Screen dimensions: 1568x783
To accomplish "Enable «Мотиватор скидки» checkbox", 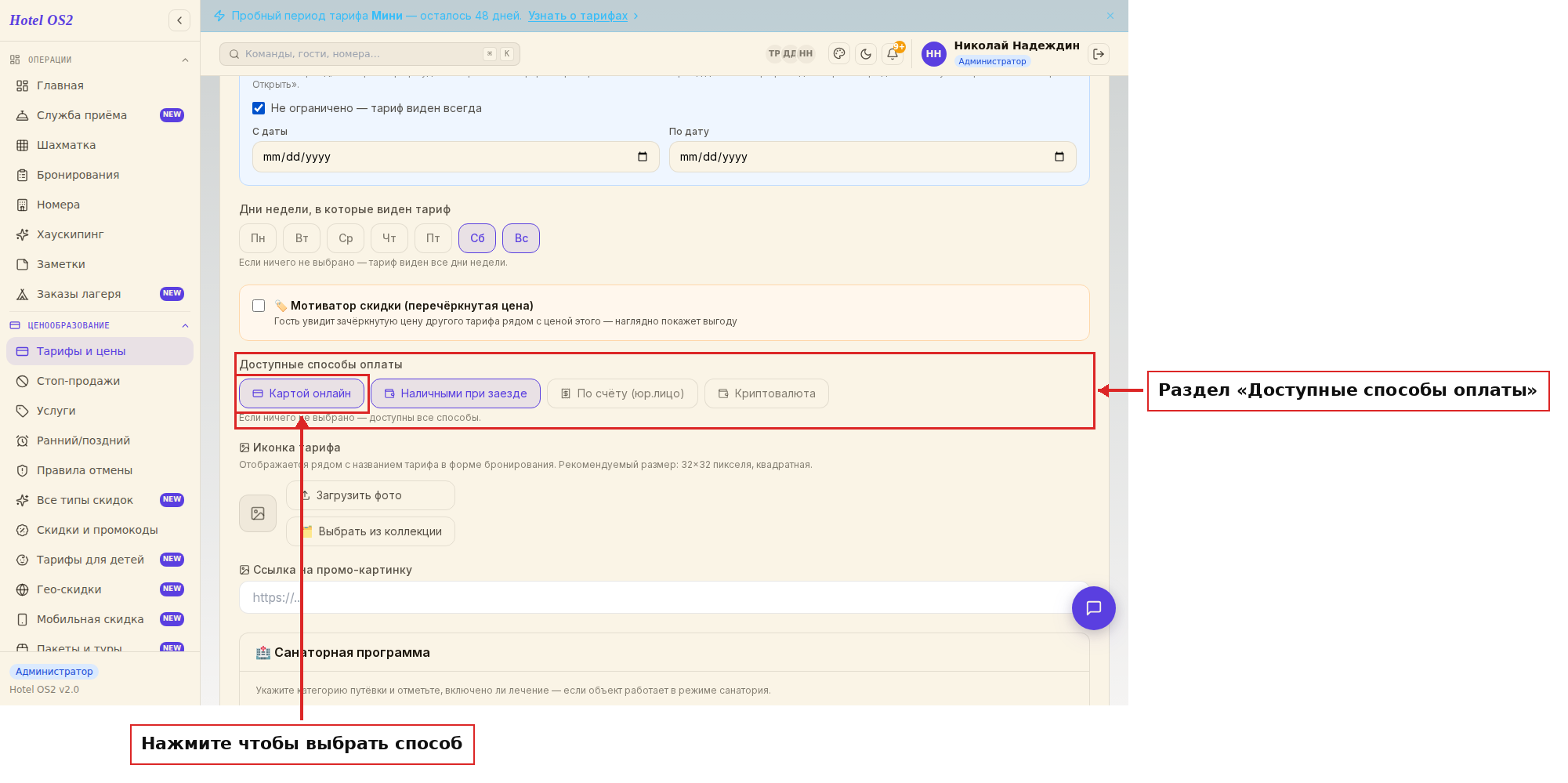I will 259,306.
